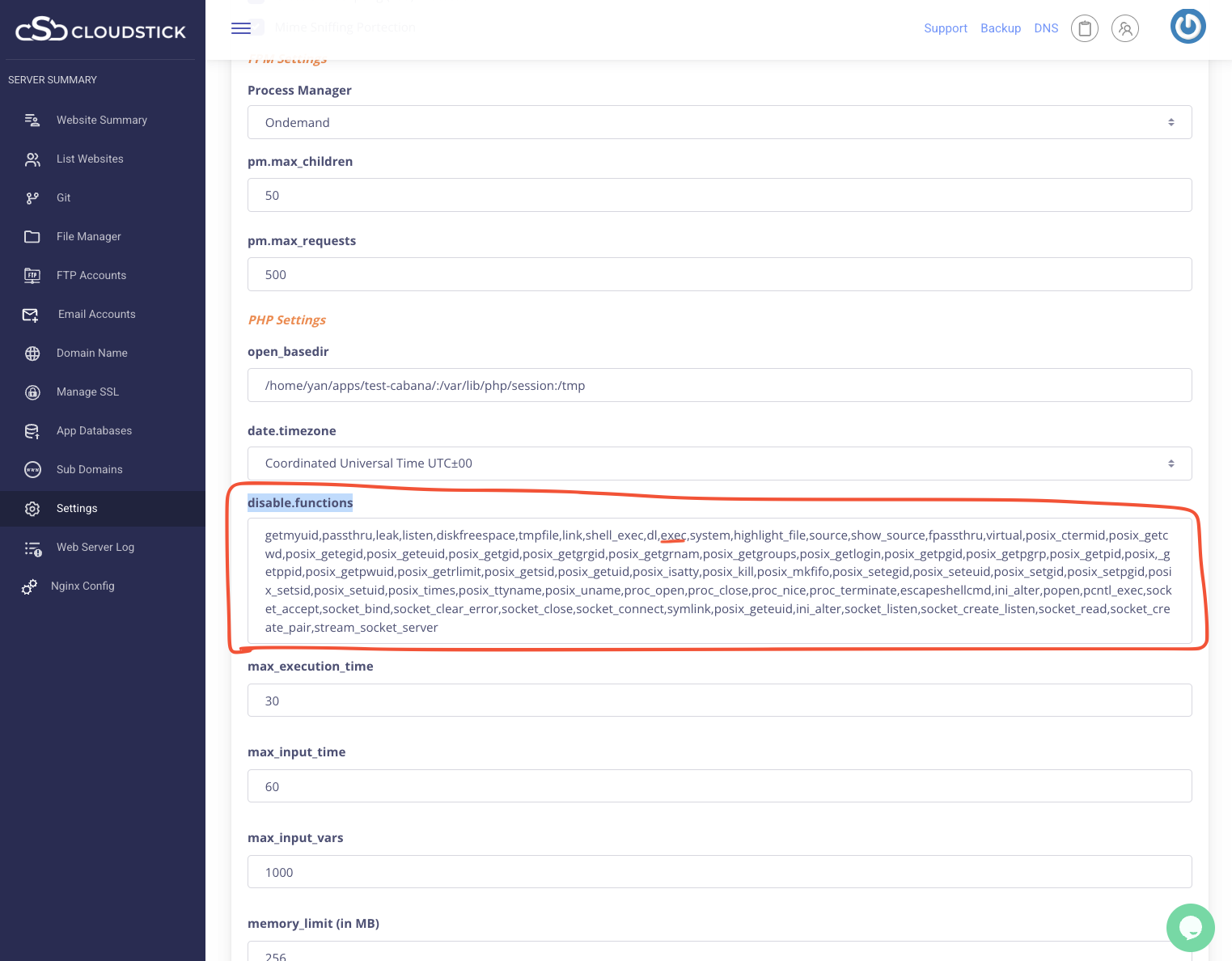Screen dimensions: 1232x961
Task: Toggle the hamburger sidebar menu
Action: [x=241, y=28]
